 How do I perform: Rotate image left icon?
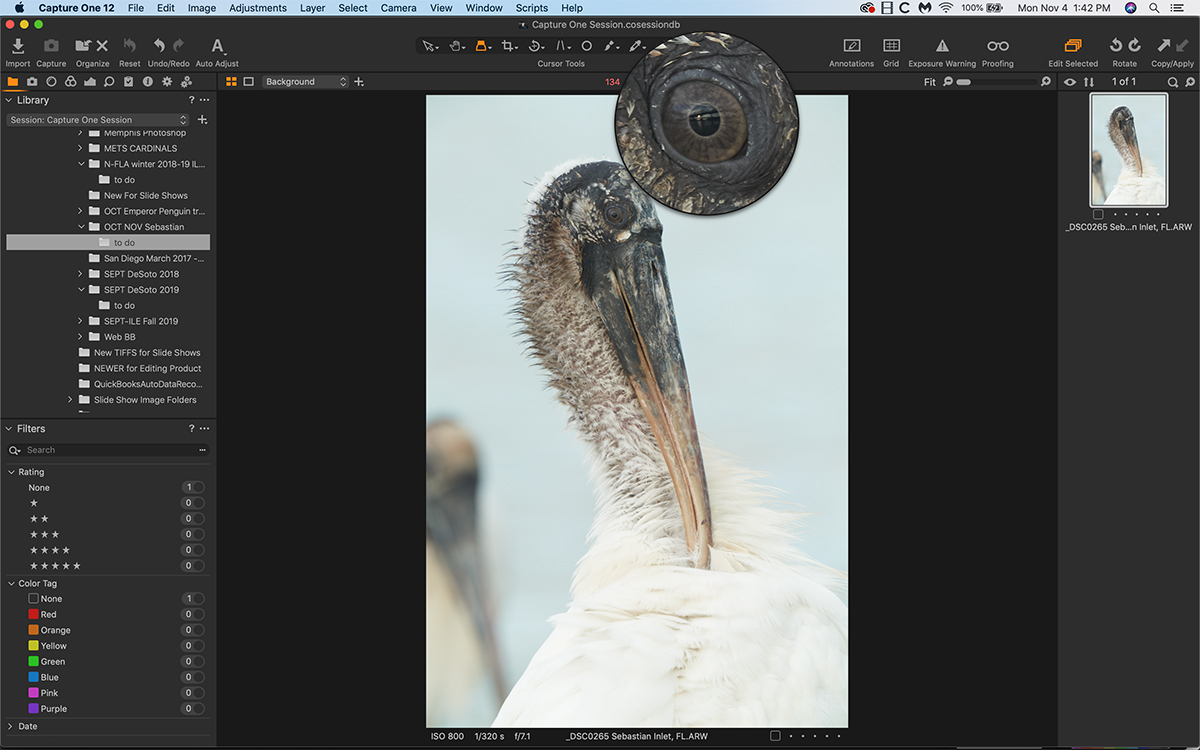pos(1116,46)
